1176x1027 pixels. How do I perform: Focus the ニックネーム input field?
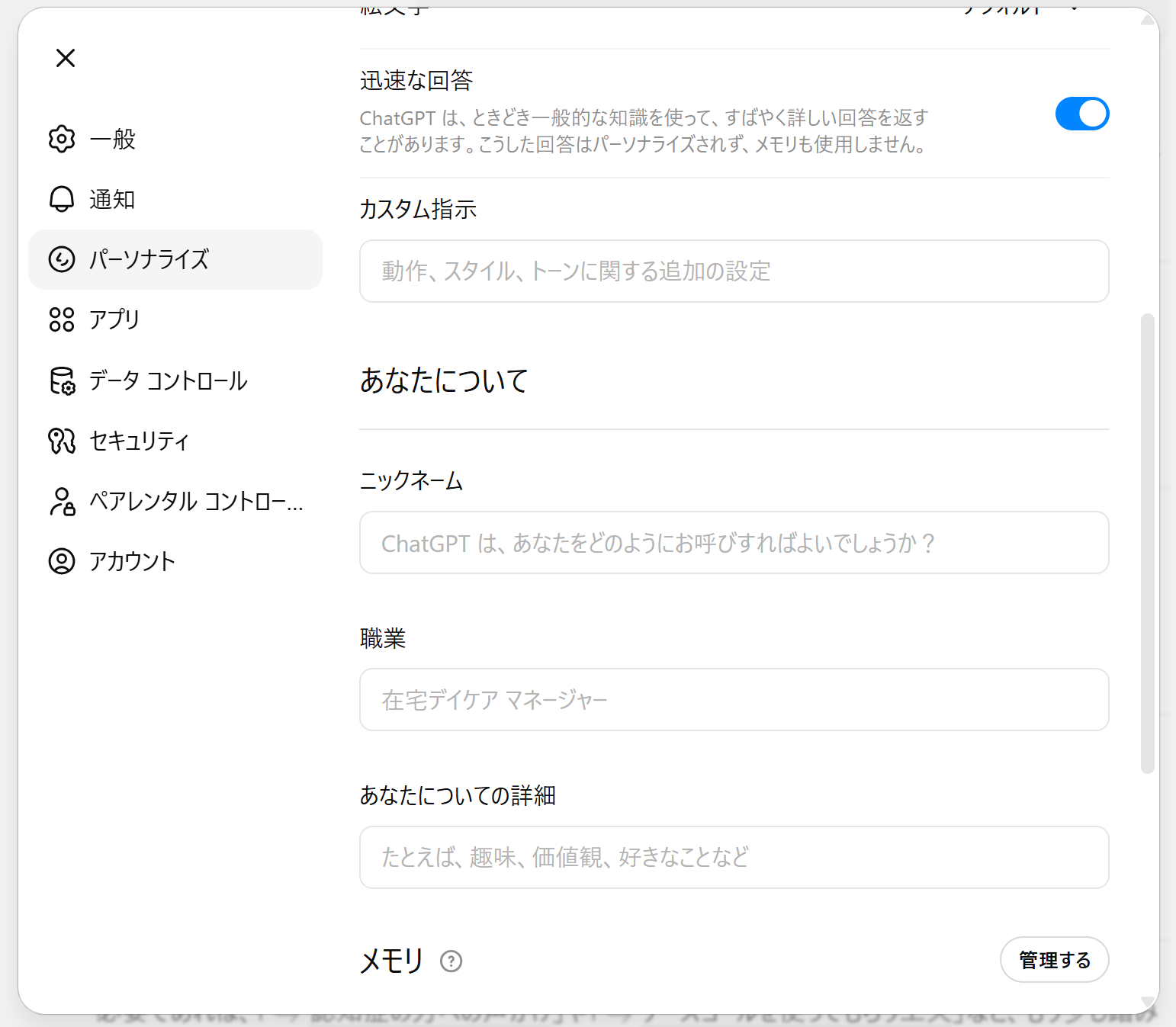click(734, 543)
